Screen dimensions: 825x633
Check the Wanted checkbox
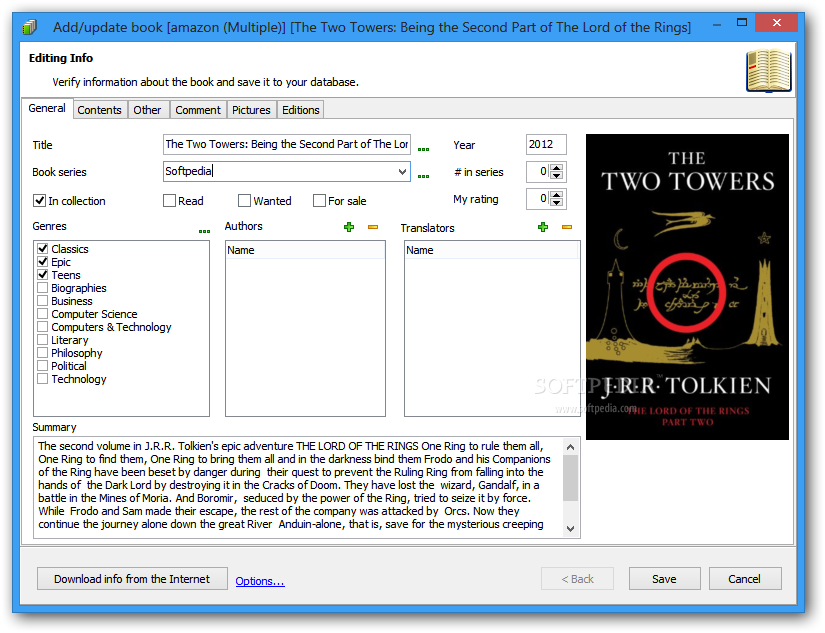pyautogui.click(x=244, y=200)
